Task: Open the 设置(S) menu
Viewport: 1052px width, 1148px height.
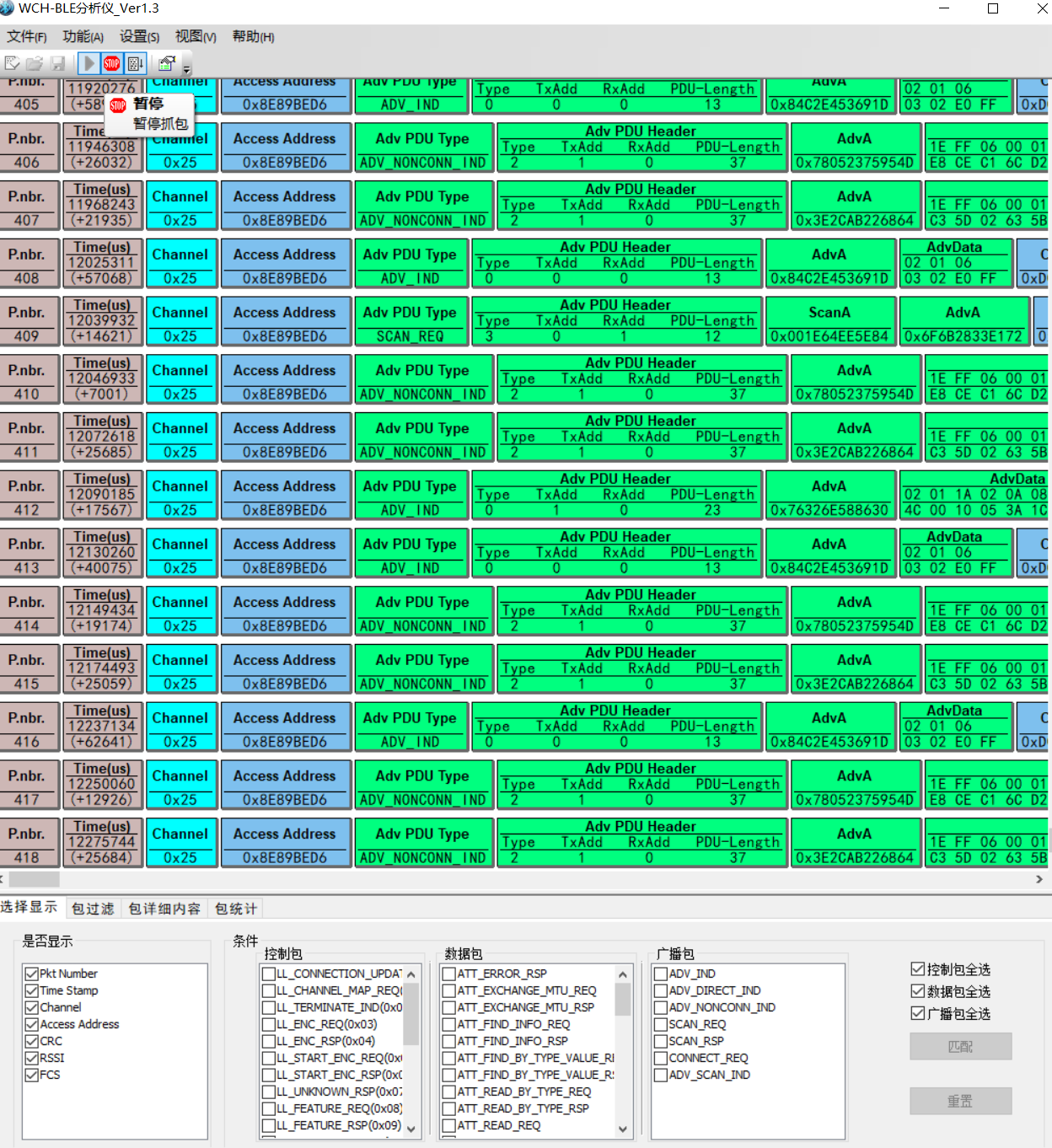Action: pyautogui.click(x=138, y=37)
